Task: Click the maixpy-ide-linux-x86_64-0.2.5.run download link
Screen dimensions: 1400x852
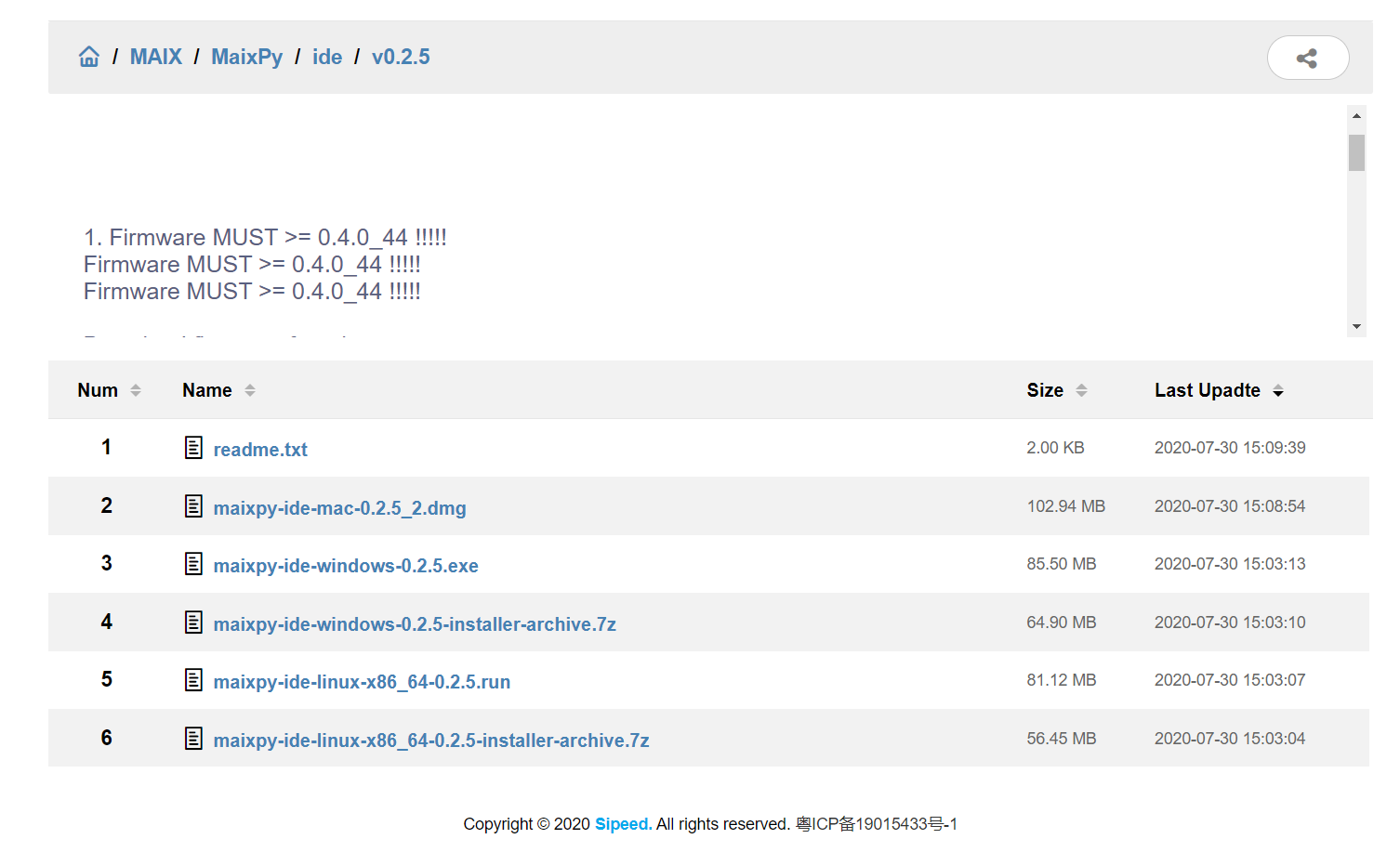Action: click(362, 681)
